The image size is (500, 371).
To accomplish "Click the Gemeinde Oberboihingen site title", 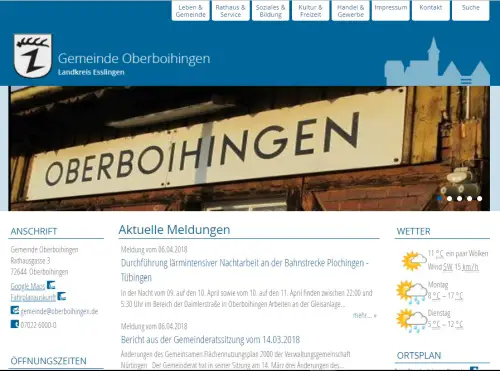I will pyautogui.click(x=134, y=58).
